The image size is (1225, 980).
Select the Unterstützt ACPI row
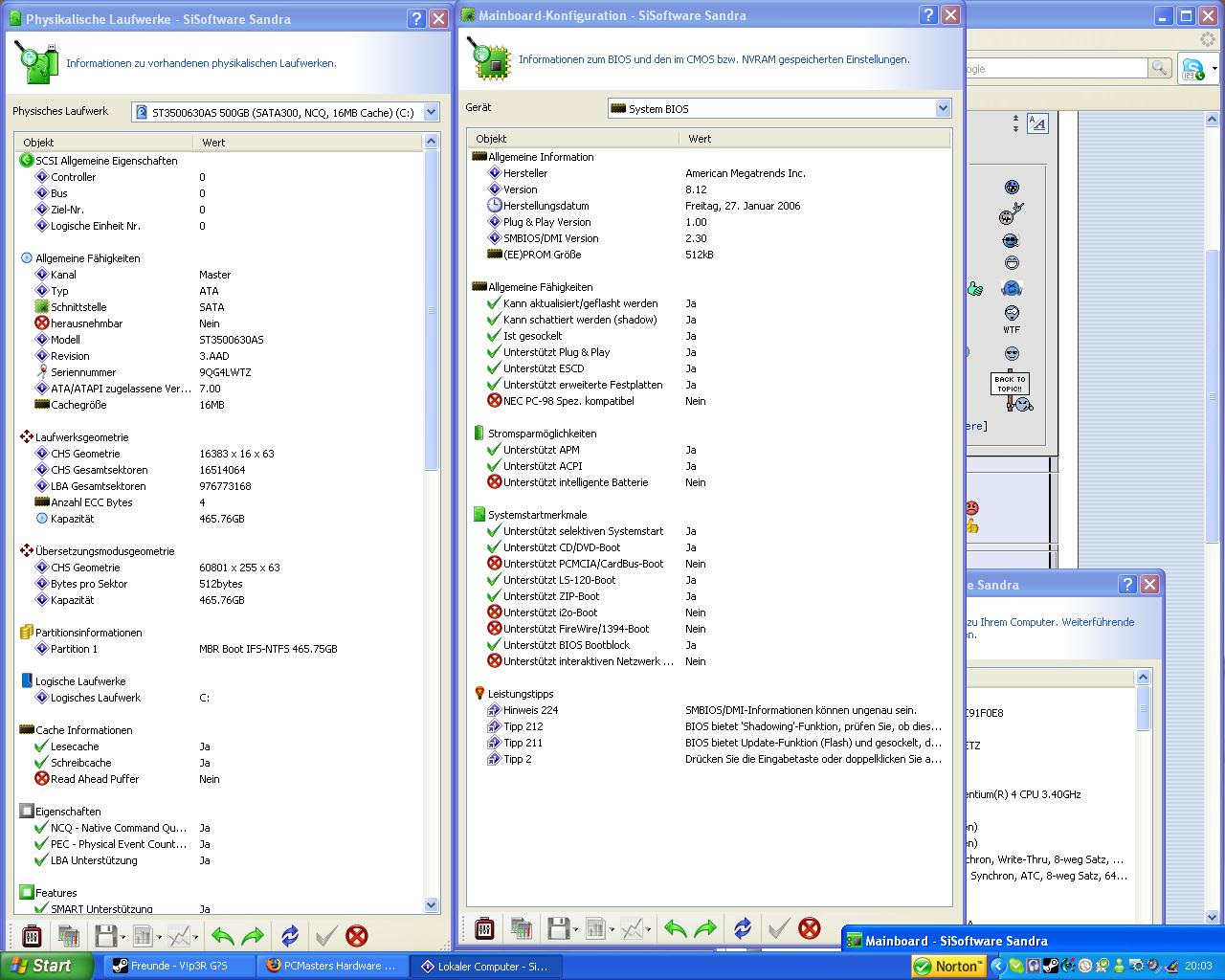point(709,466)
